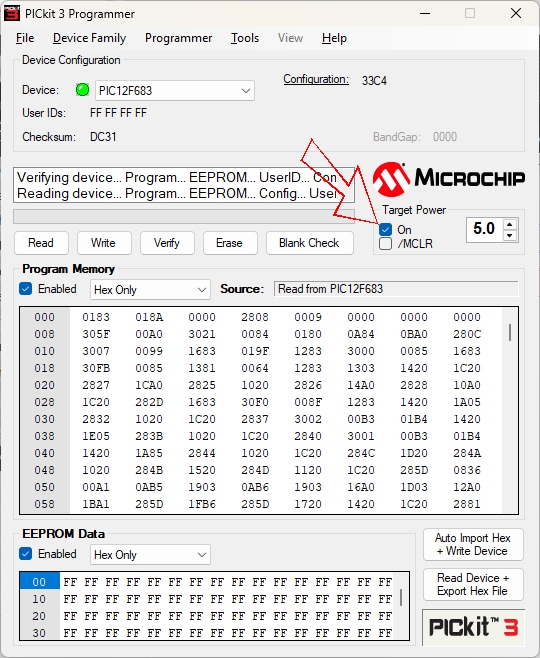Click the target voltage 5.0 field
Image resolution: width=540 pixels, height=658 pixels.
[485, 229]
